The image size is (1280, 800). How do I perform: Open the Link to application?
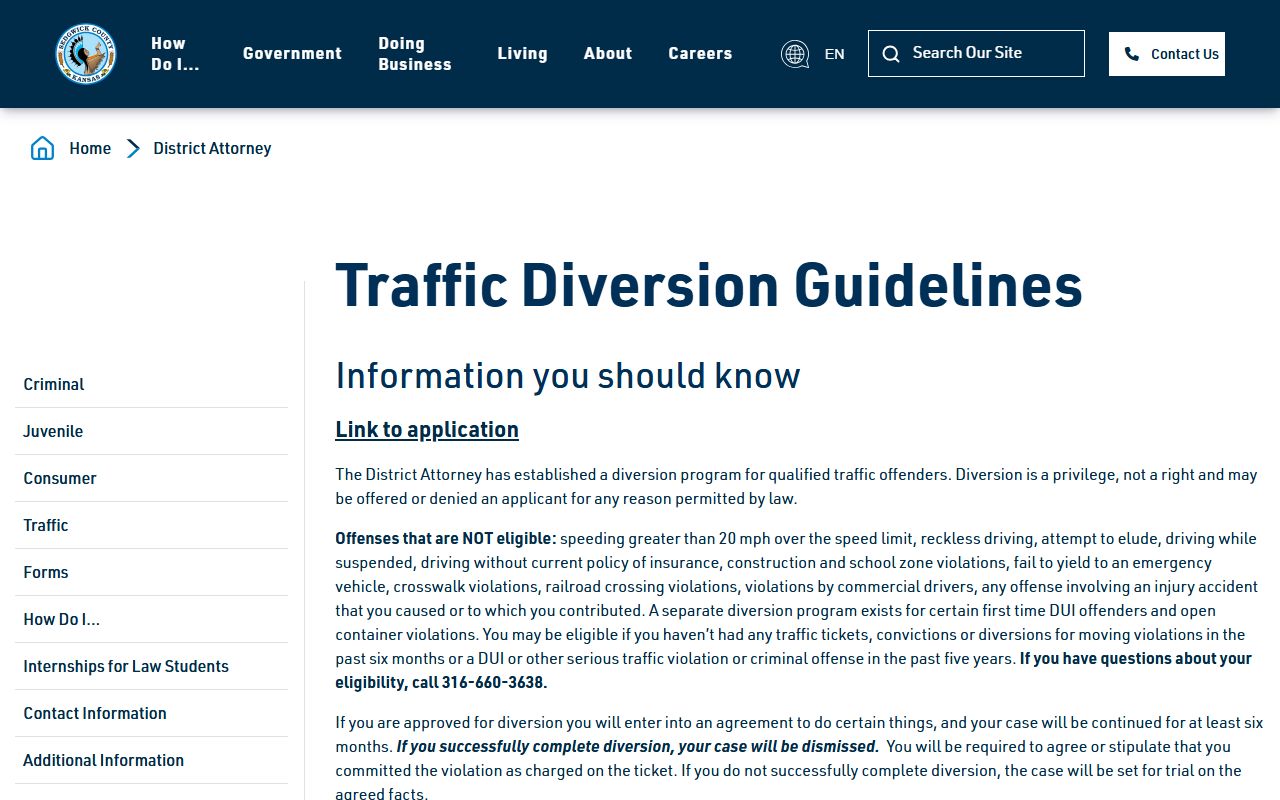[427, 430]
